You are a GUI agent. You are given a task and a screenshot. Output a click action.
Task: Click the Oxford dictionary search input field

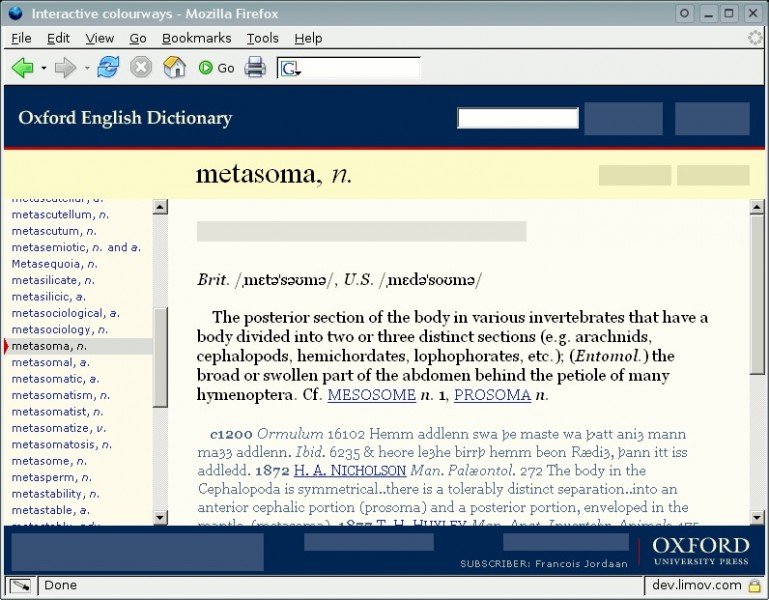tap(517, 118)
